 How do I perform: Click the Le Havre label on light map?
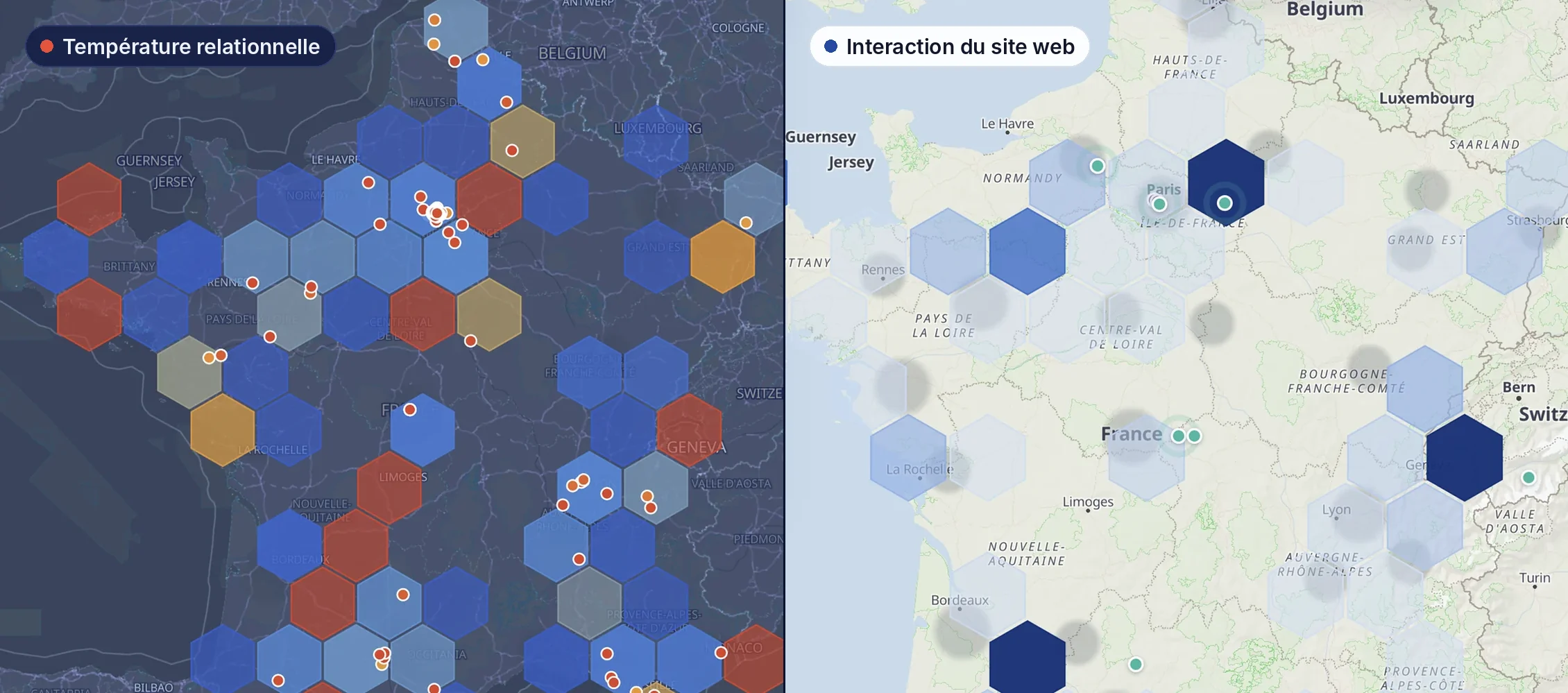1007,123
